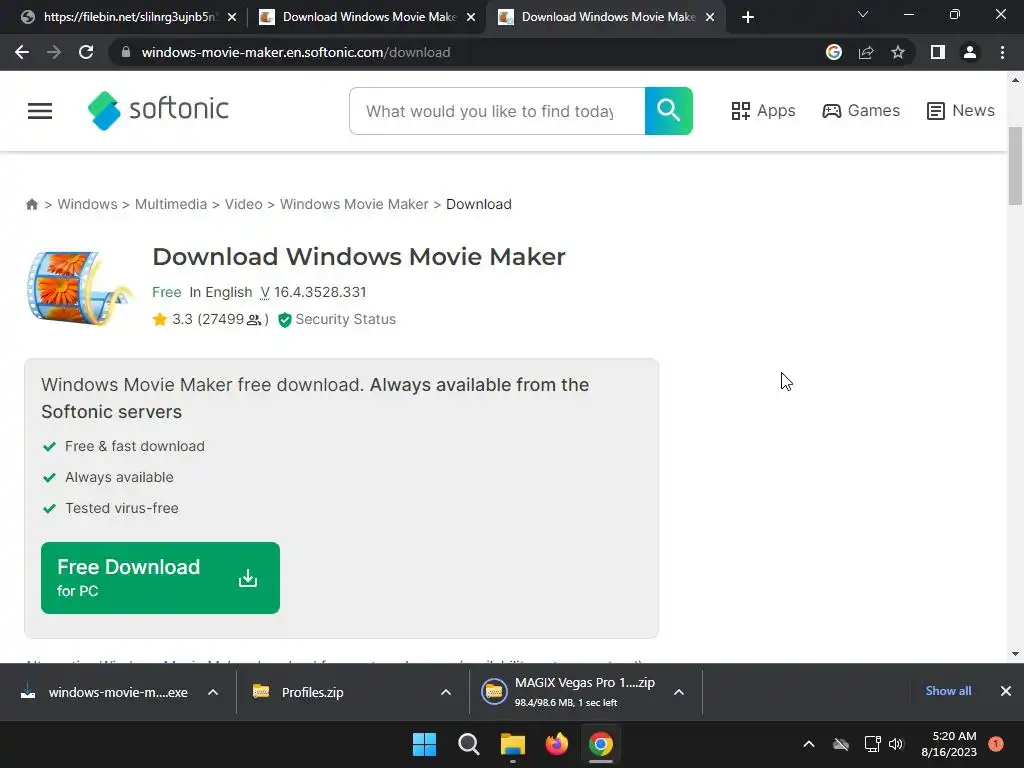Open the Windows breadcrumb link
The image size is (1024, 768).
point(88,204)
